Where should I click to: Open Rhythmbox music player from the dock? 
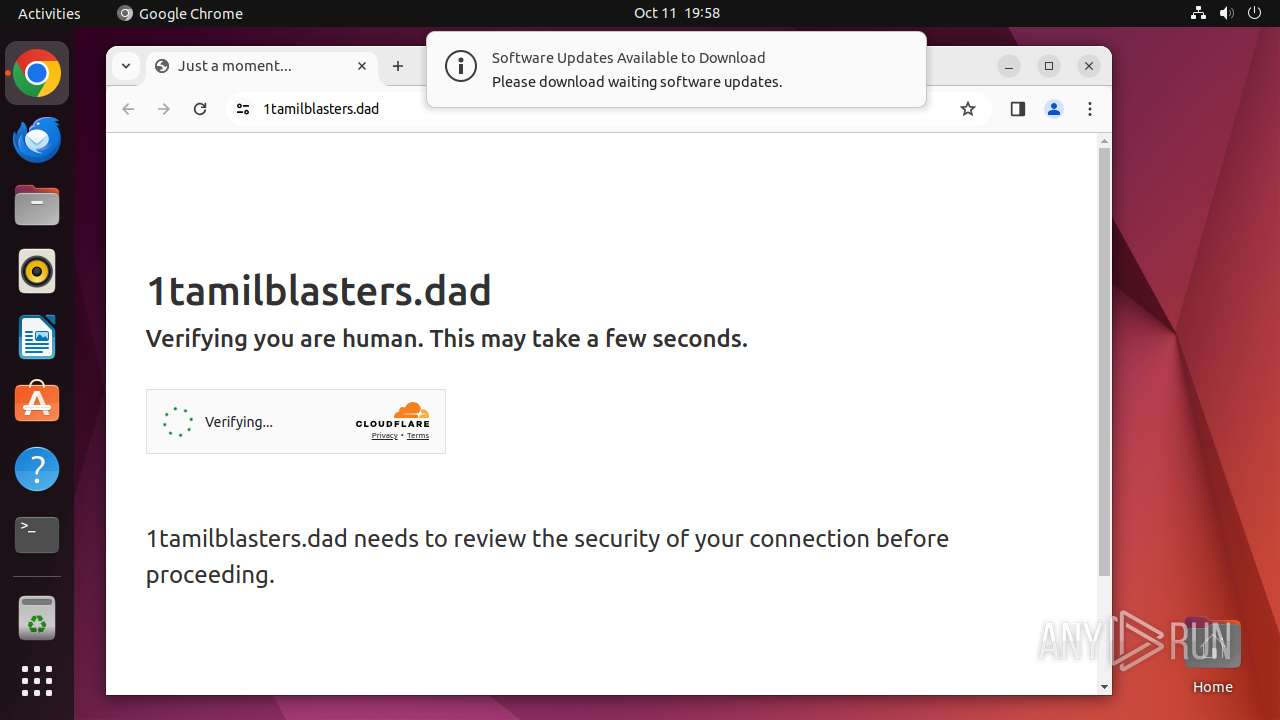(37, 271)
